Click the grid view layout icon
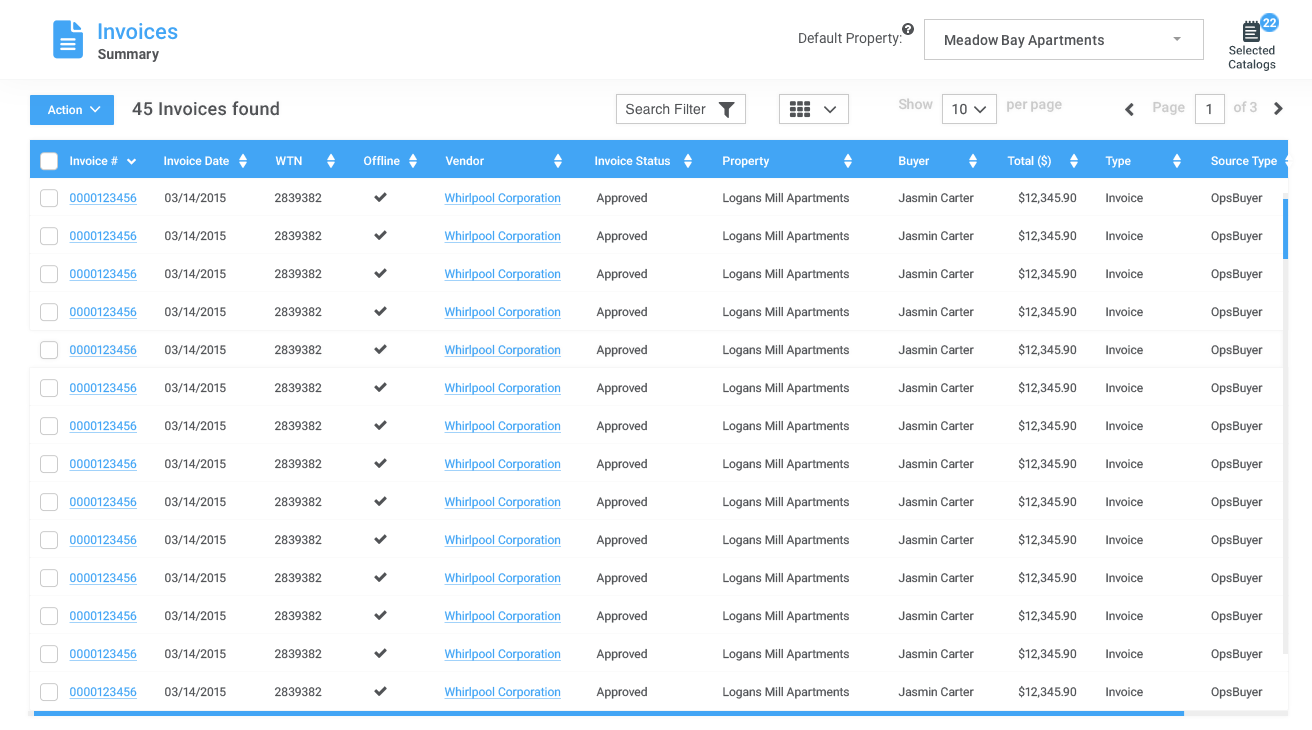 click(800, 109)
